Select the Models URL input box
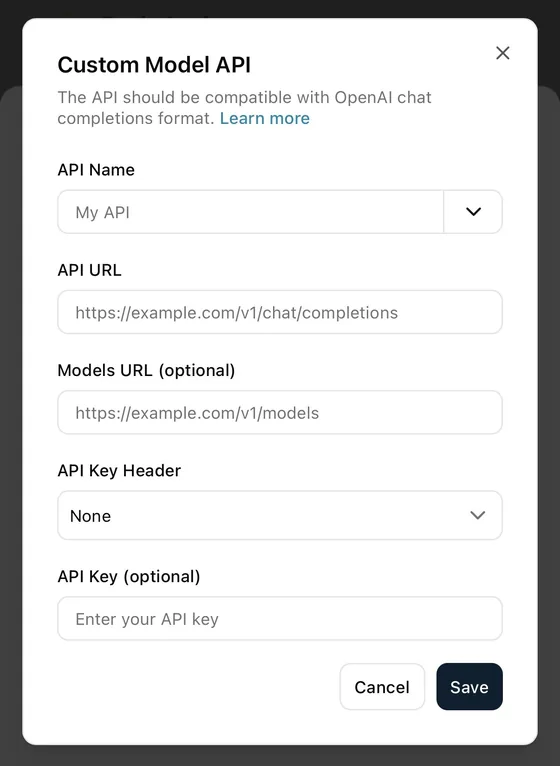This screenshot has height=766, width=560. [x=280, y=412]
